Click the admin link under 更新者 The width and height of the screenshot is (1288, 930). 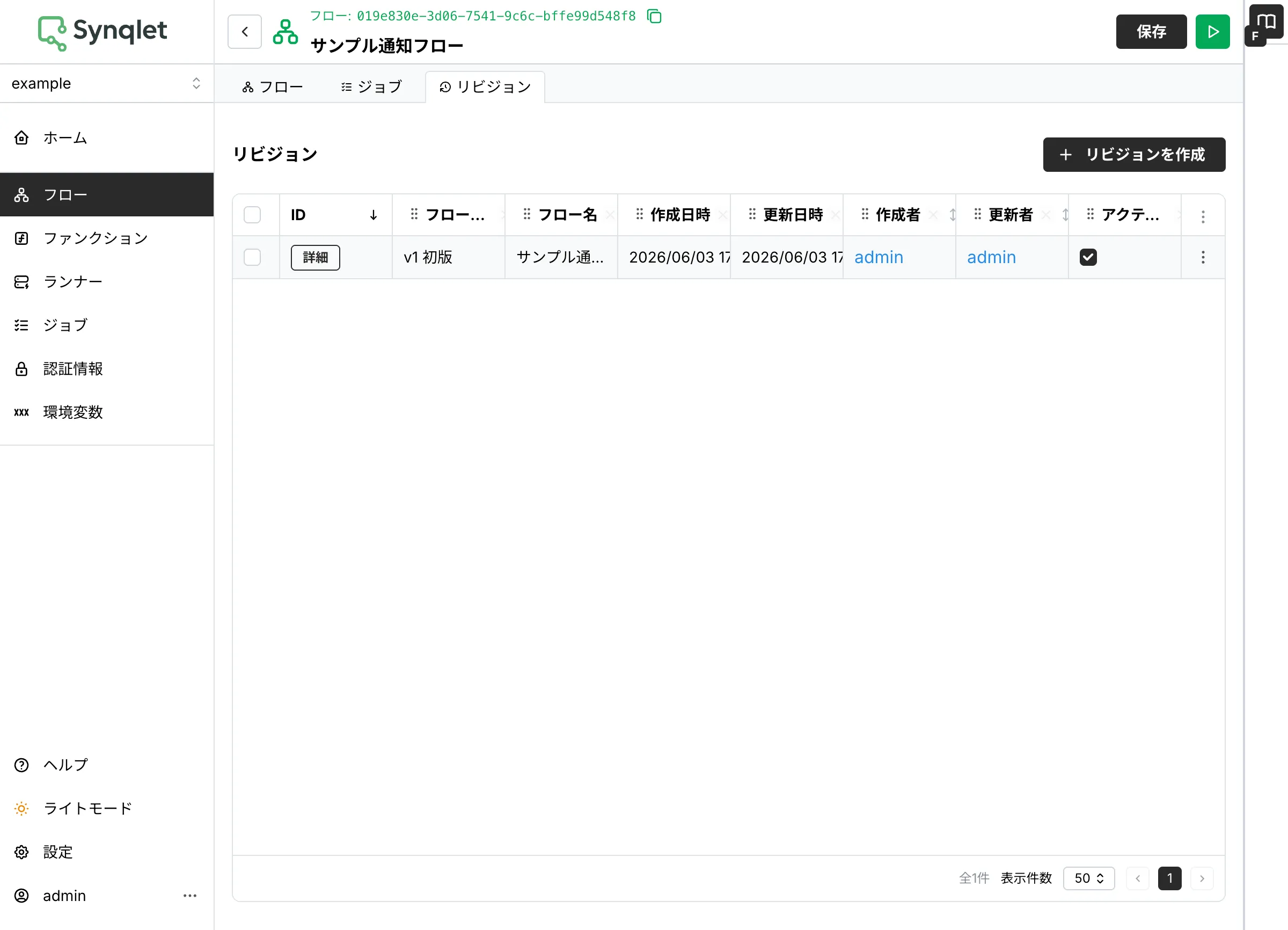(x=992, y=257)
